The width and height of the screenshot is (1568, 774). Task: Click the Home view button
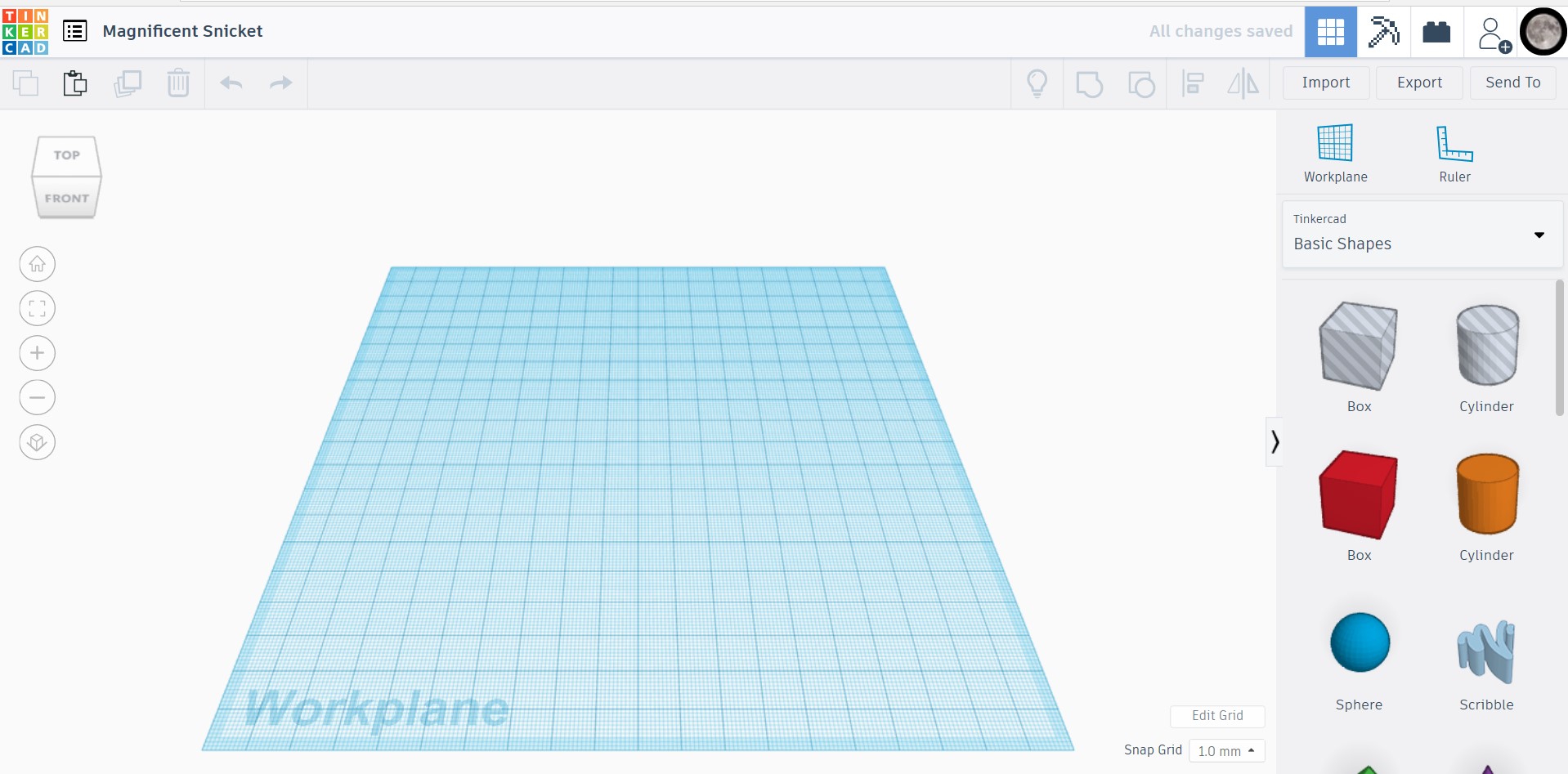coord(37,264)
